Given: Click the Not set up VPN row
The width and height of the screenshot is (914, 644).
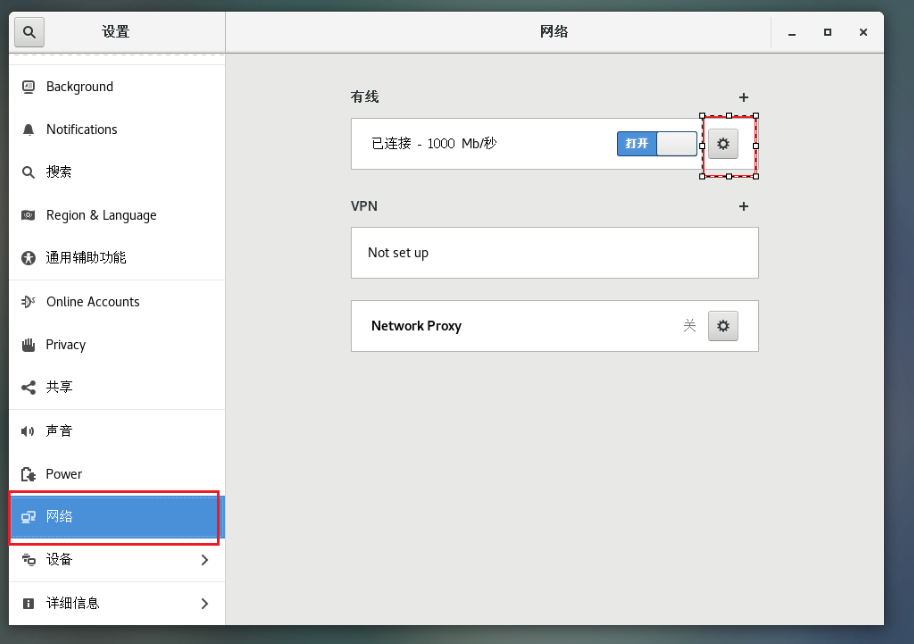Looking at the screenshot, I should click(554, 253).
